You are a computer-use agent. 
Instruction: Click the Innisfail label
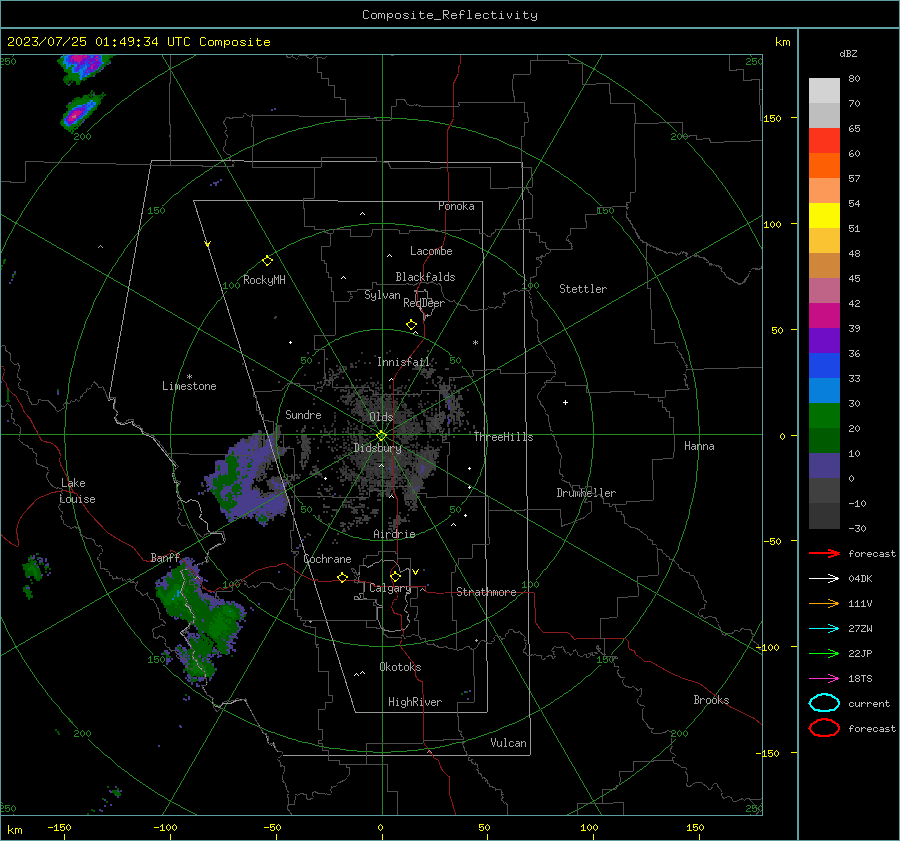(x=404, y=362)
